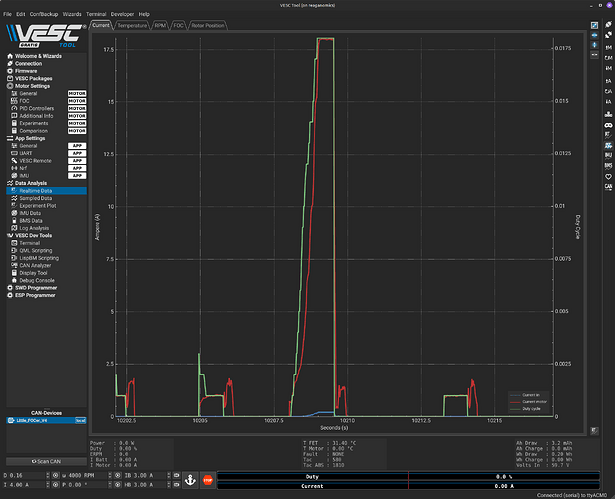The image size is (615, 499).
Task: Toggle RT realtime data streaming icon
Action: click(608, 135)
